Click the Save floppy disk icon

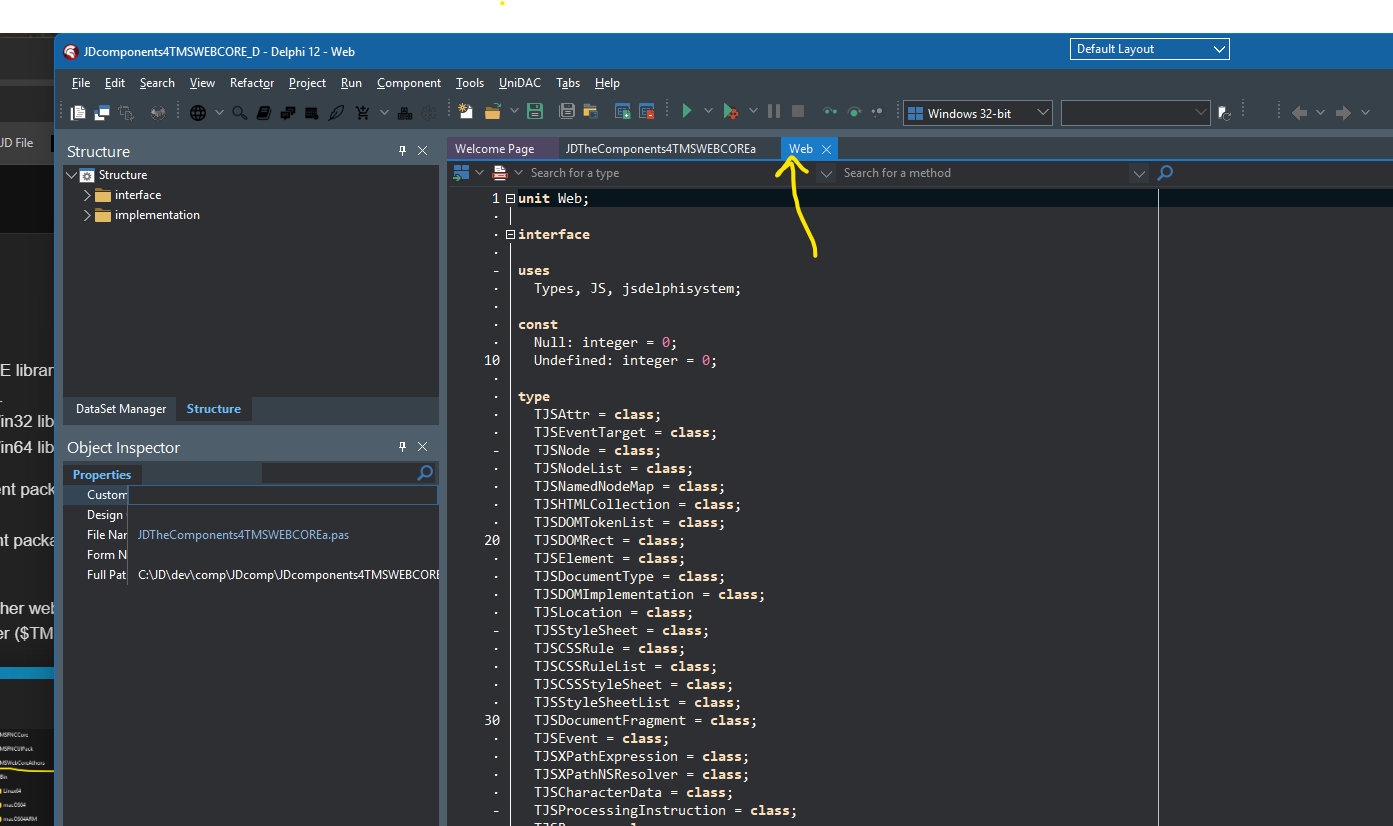(535, 112)
